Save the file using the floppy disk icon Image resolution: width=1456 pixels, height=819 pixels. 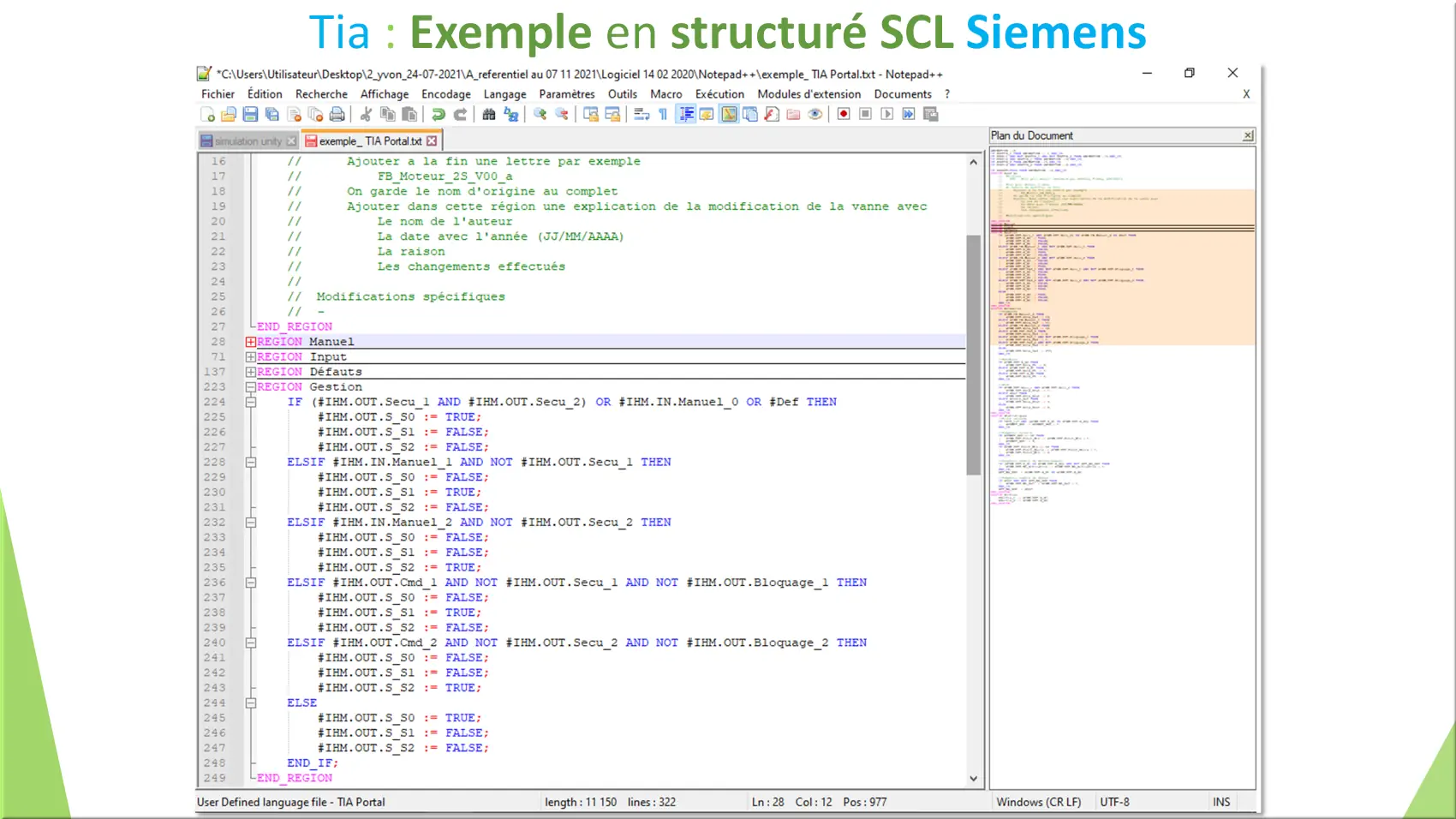(x=250, y=114)
